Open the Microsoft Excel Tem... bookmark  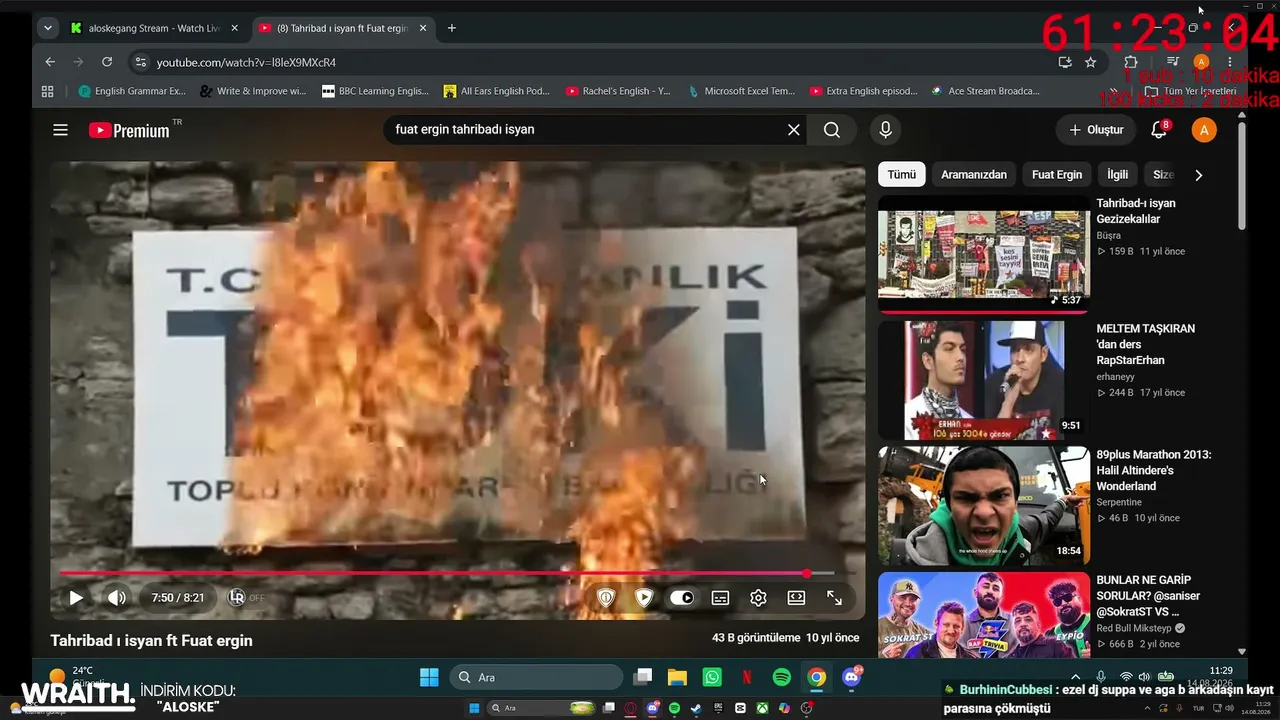tap(741, 91)
